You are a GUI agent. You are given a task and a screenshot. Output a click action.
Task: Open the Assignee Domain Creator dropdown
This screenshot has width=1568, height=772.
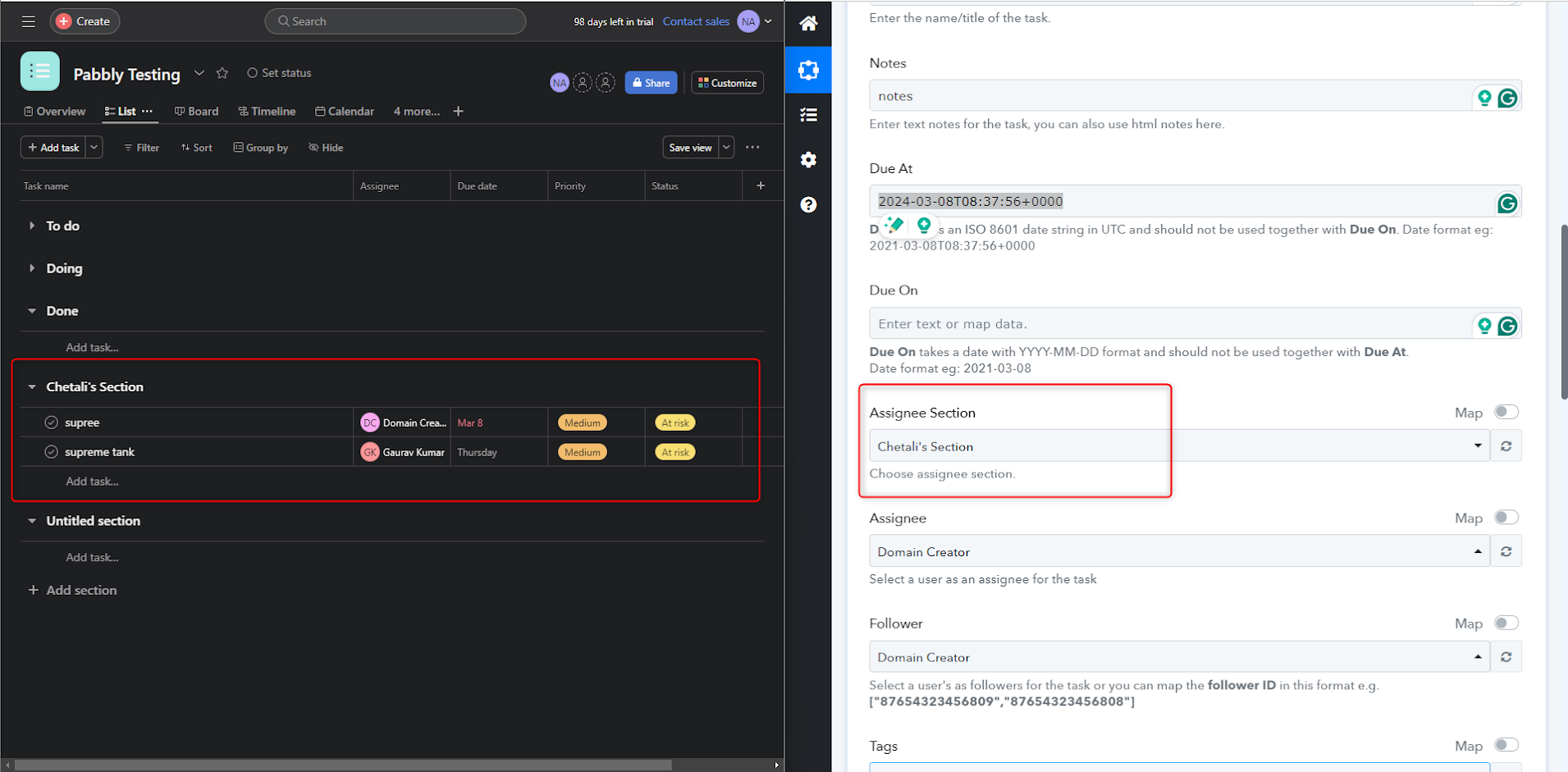1179,551
